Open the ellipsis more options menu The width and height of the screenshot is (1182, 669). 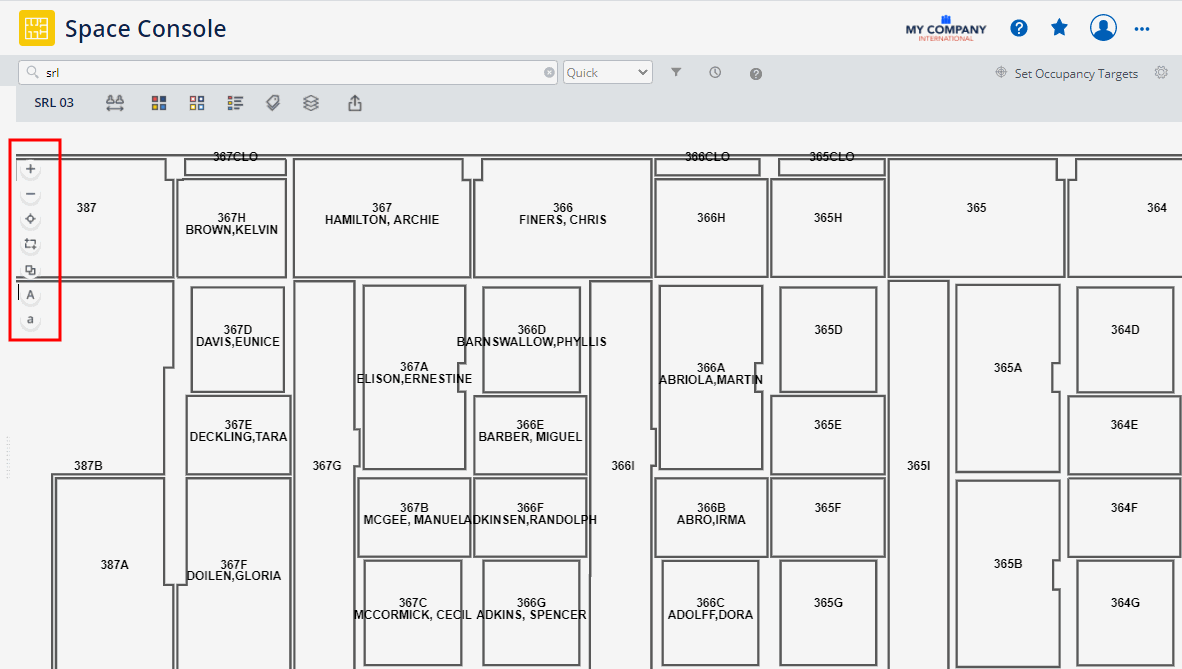pyautogui.click(x=1142, y=27)
